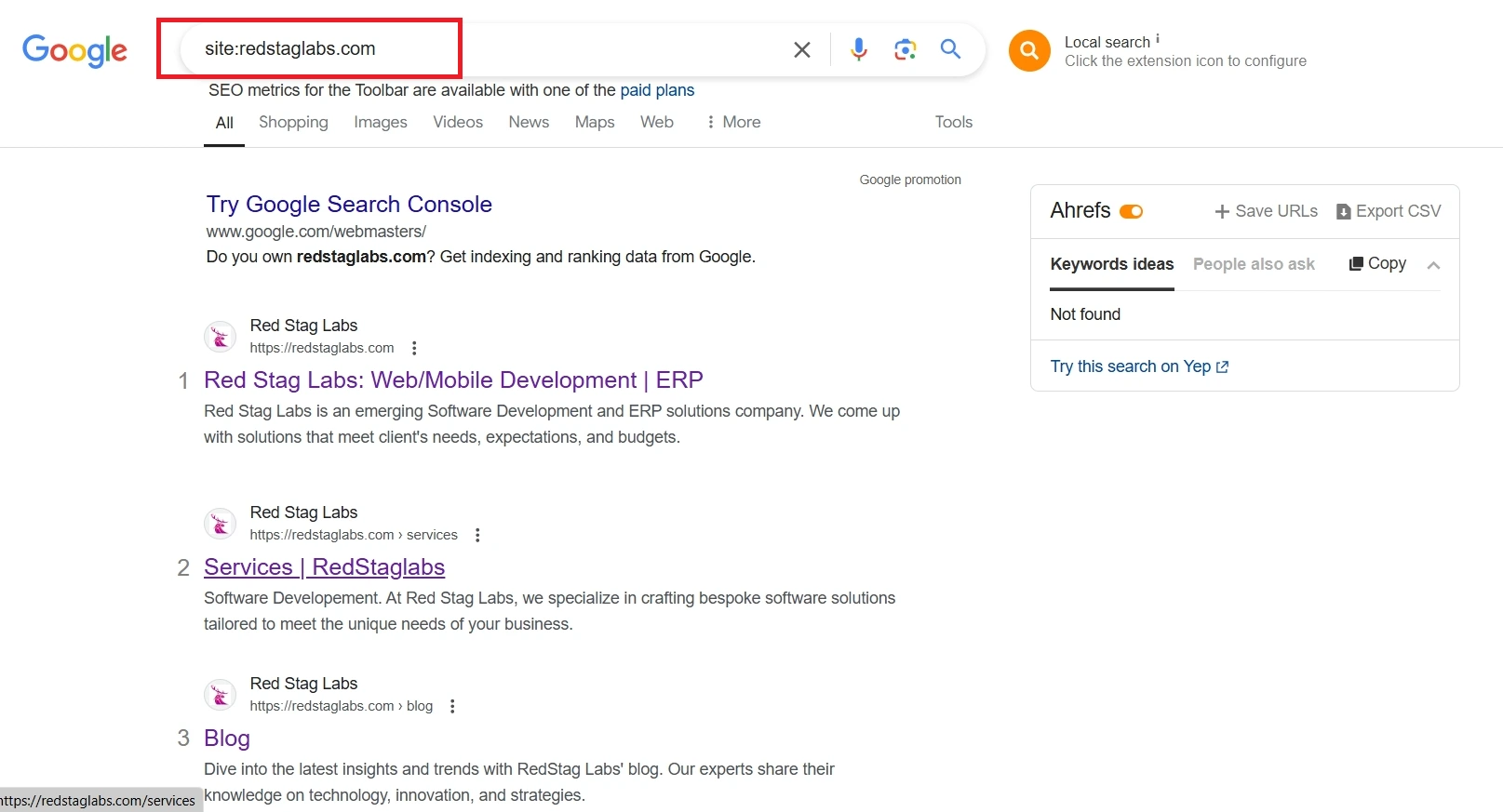The width and height of the screenshot is (1503, 812).
Task: Open the Services | RedStaglabs result
Action: 324,567
